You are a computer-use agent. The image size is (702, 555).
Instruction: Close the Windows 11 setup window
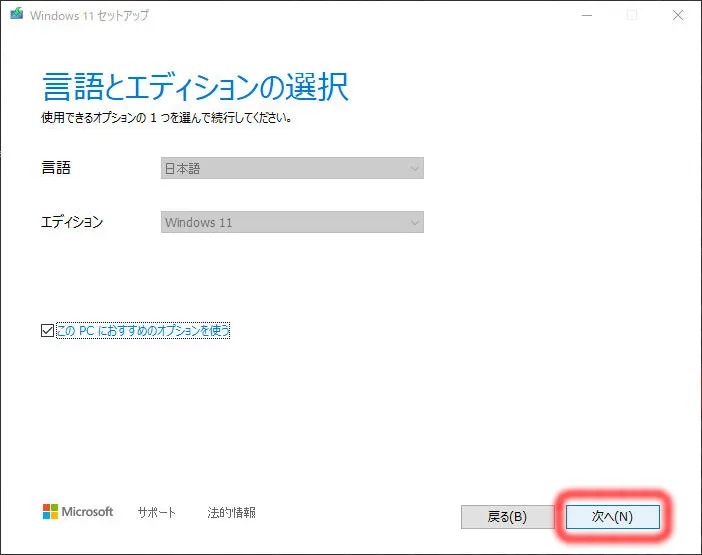(x=678, y=16)
